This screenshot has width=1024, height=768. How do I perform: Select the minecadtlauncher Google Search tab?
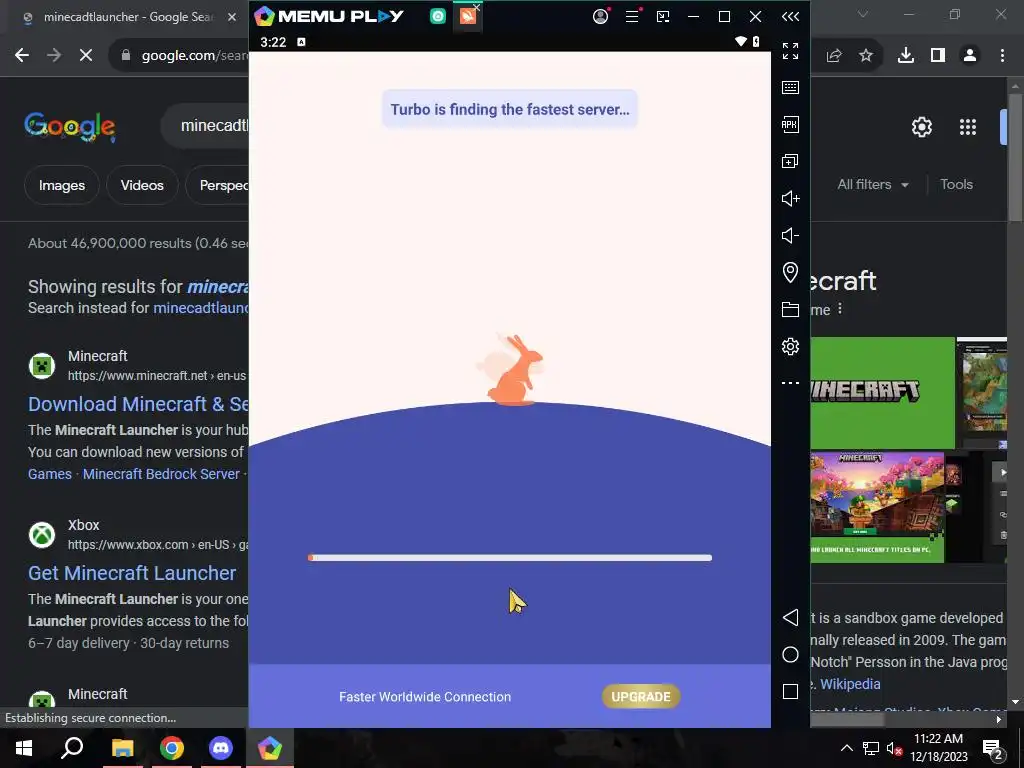[x=127, y=17]
